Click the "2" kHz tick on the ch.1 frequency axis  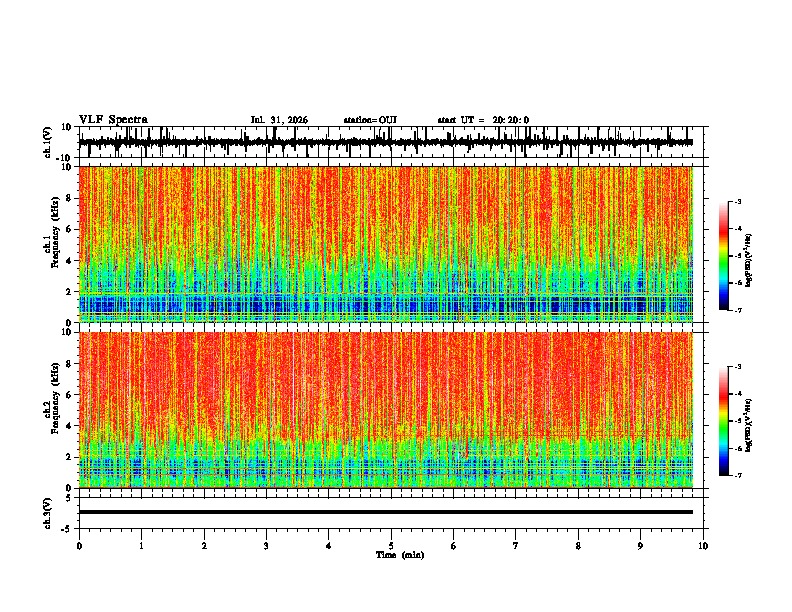pyautogui.click(x=70, y=291)
